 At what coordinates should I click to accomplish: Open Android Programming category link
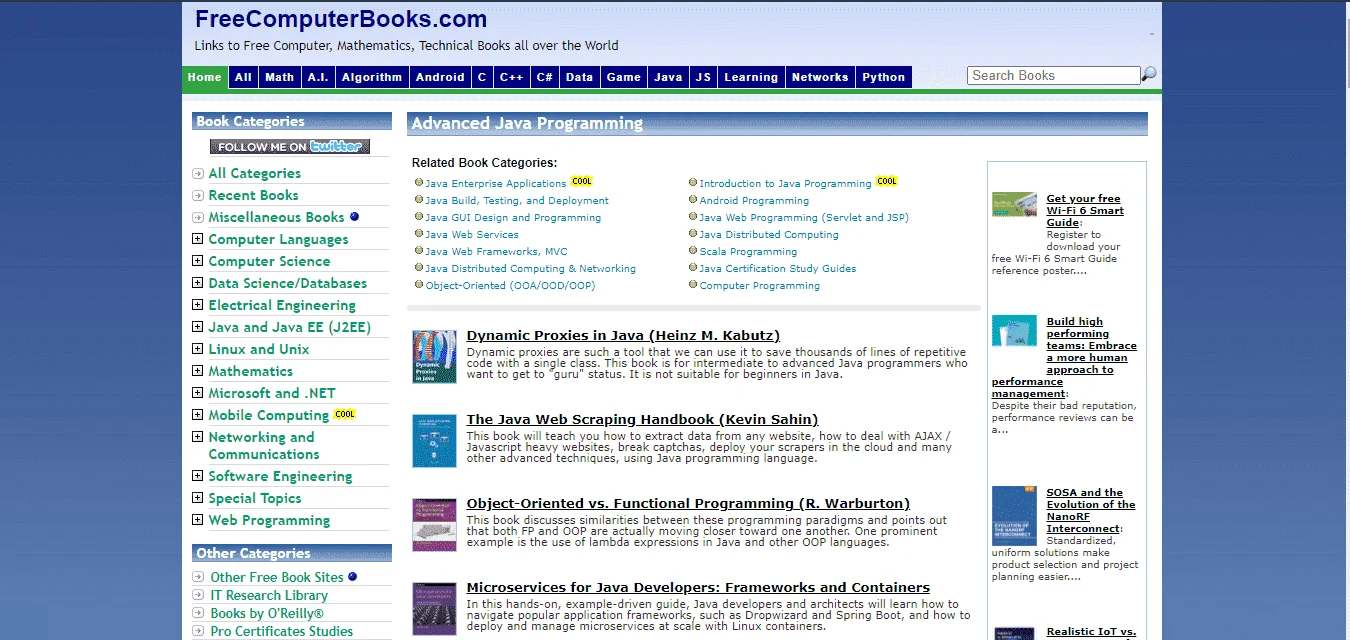tap(754, 201)
